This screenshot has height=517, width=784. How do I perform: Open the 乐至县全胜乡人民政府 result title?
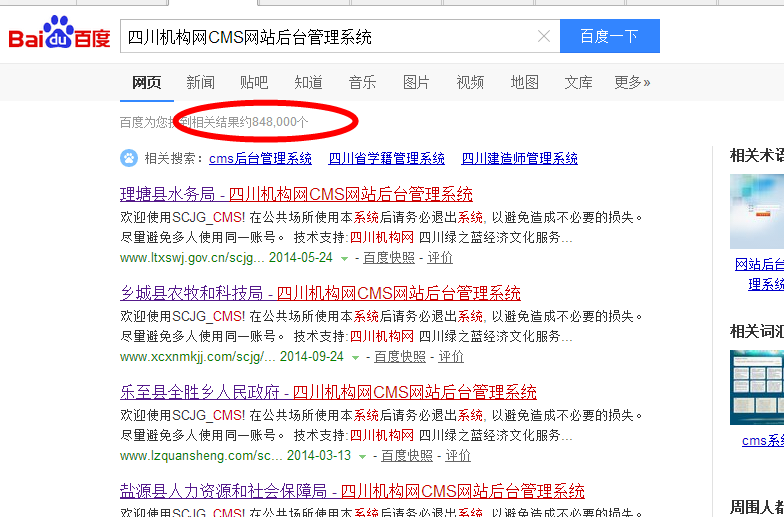(x=328, y=392)
